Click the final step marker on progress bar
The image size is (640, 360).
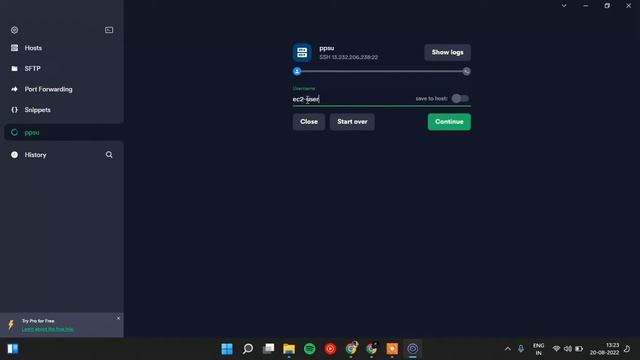click(x=467, y=71)
